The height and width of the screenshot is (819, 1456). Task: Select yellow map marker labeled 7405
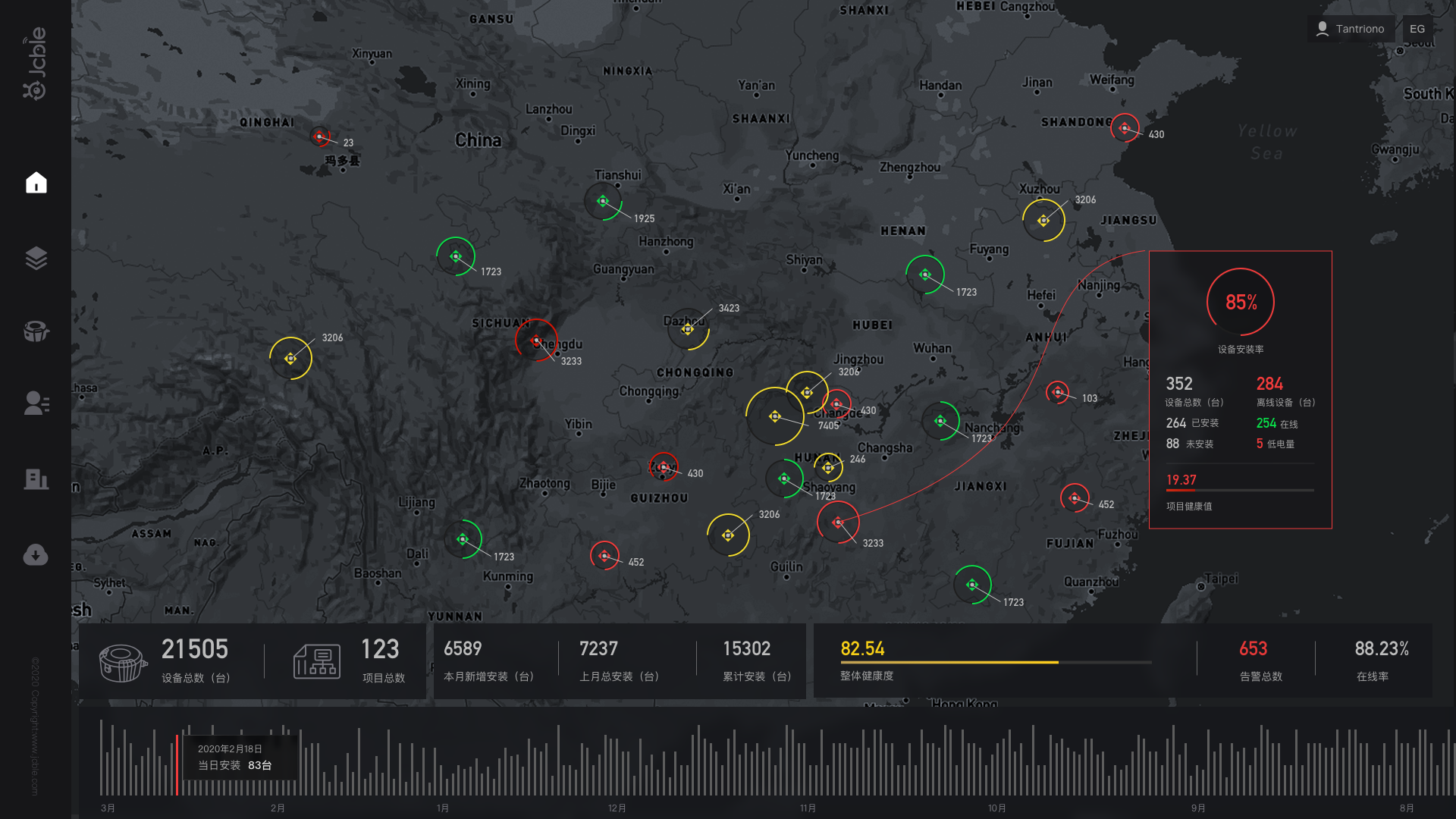(x=774, y=416)
